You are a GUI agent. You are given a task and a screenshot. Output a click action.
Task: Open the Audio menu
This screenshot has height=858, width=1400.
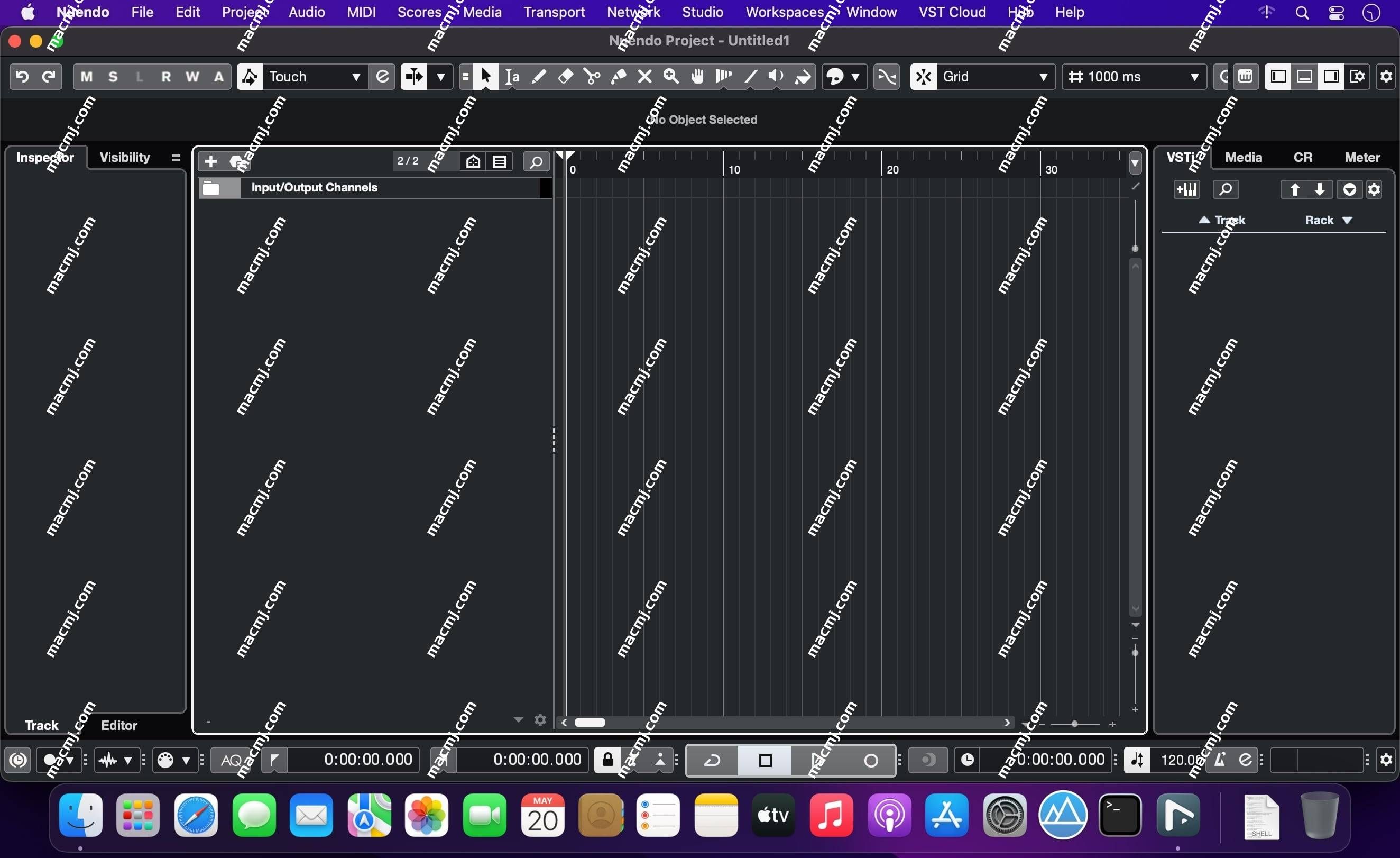[x=306, y=12]
